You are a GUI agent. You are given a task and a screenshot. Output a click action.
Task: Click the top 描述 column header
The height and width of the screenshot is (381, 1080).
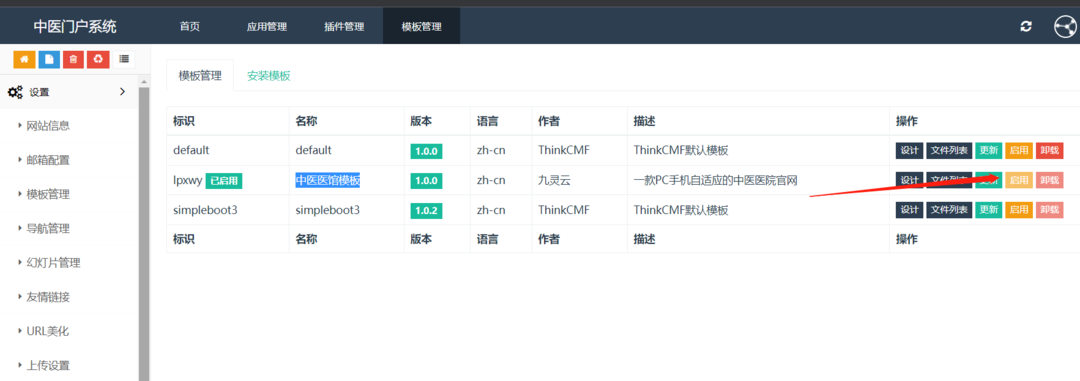(x=644, y=121)
